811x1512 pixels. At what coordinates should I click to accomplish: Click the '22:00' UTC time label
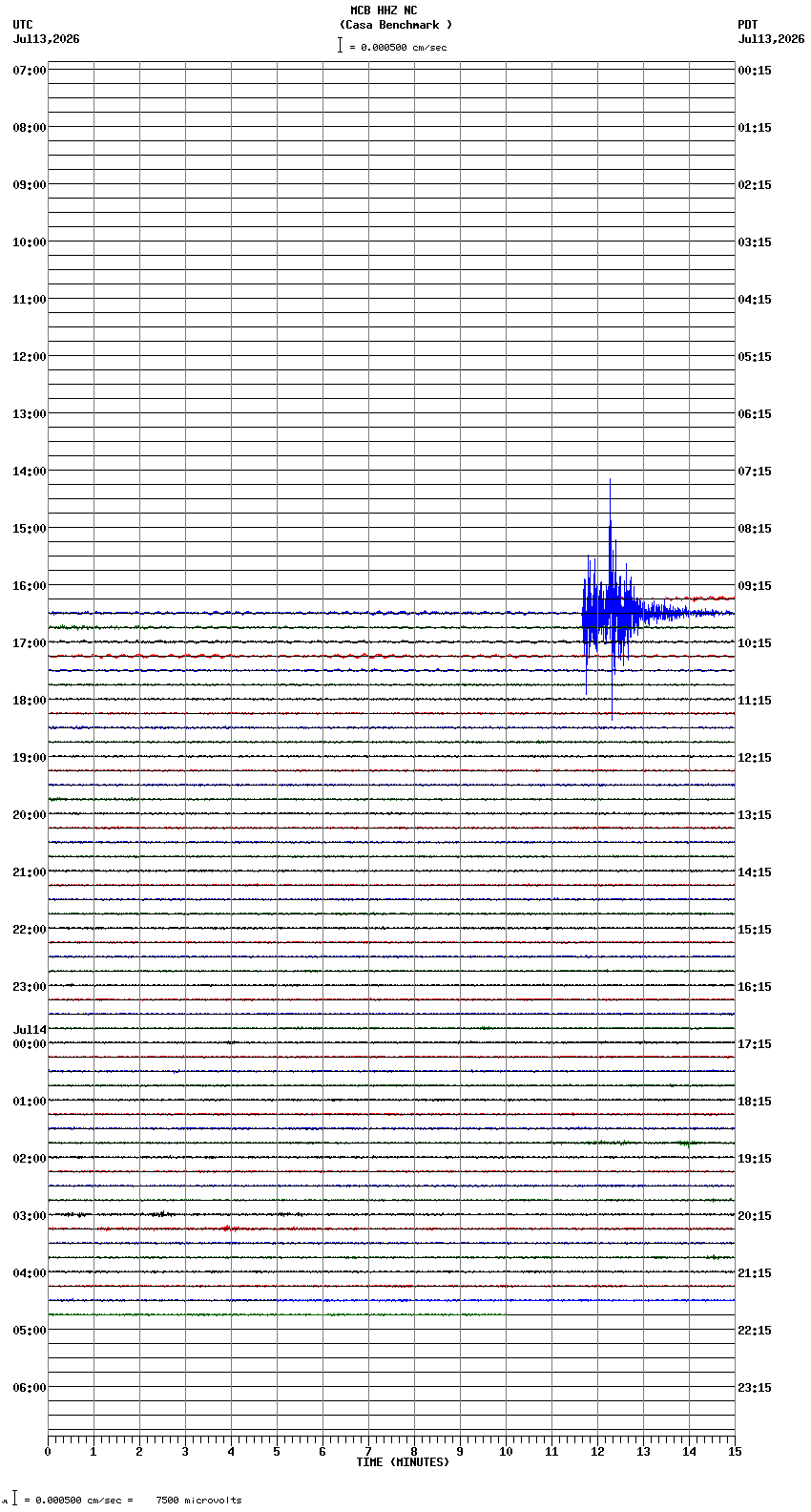[30, 930]
